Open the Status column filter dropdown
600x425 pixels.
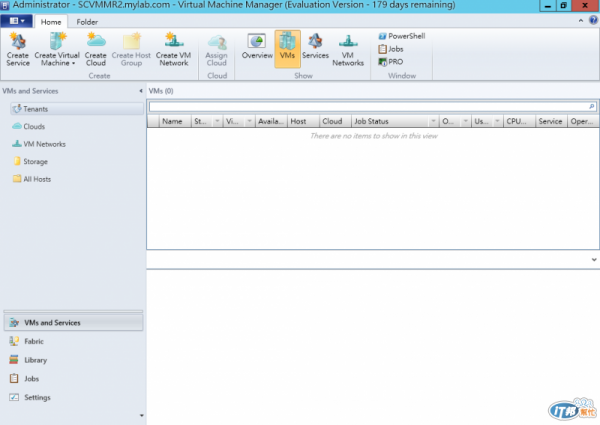(217, 121)
